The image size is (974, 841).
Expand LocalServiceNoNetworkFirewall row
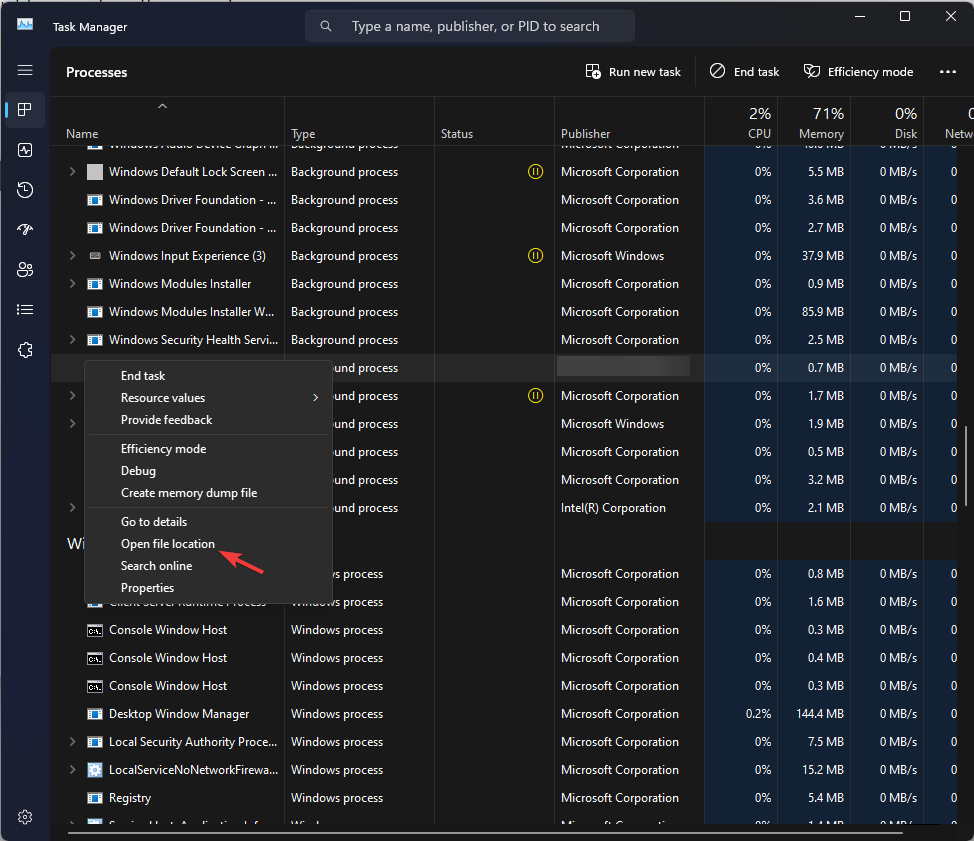click(x=73, y=770)
